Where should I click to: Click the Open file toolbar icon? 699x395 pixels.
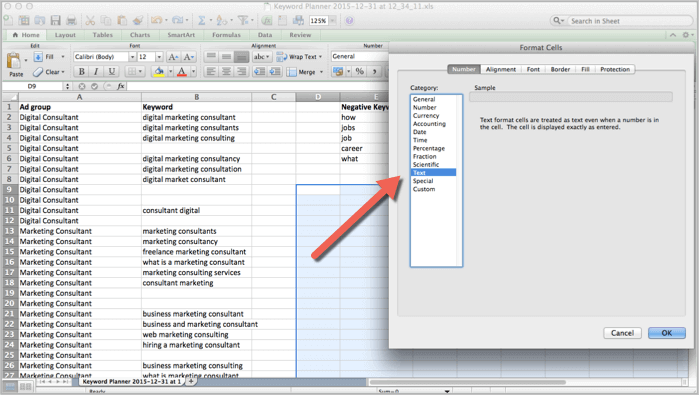coord(40,20)
